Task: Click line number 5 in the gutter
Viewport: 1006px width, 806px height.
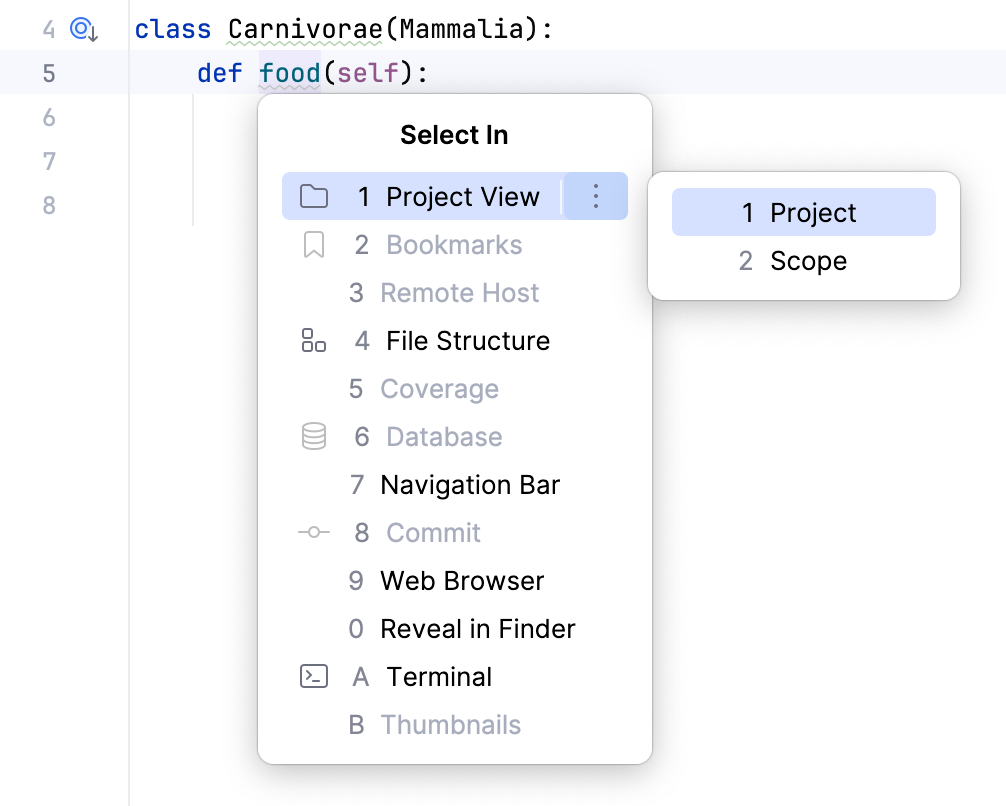Action: pyautogui.click(x=49, y=73)
